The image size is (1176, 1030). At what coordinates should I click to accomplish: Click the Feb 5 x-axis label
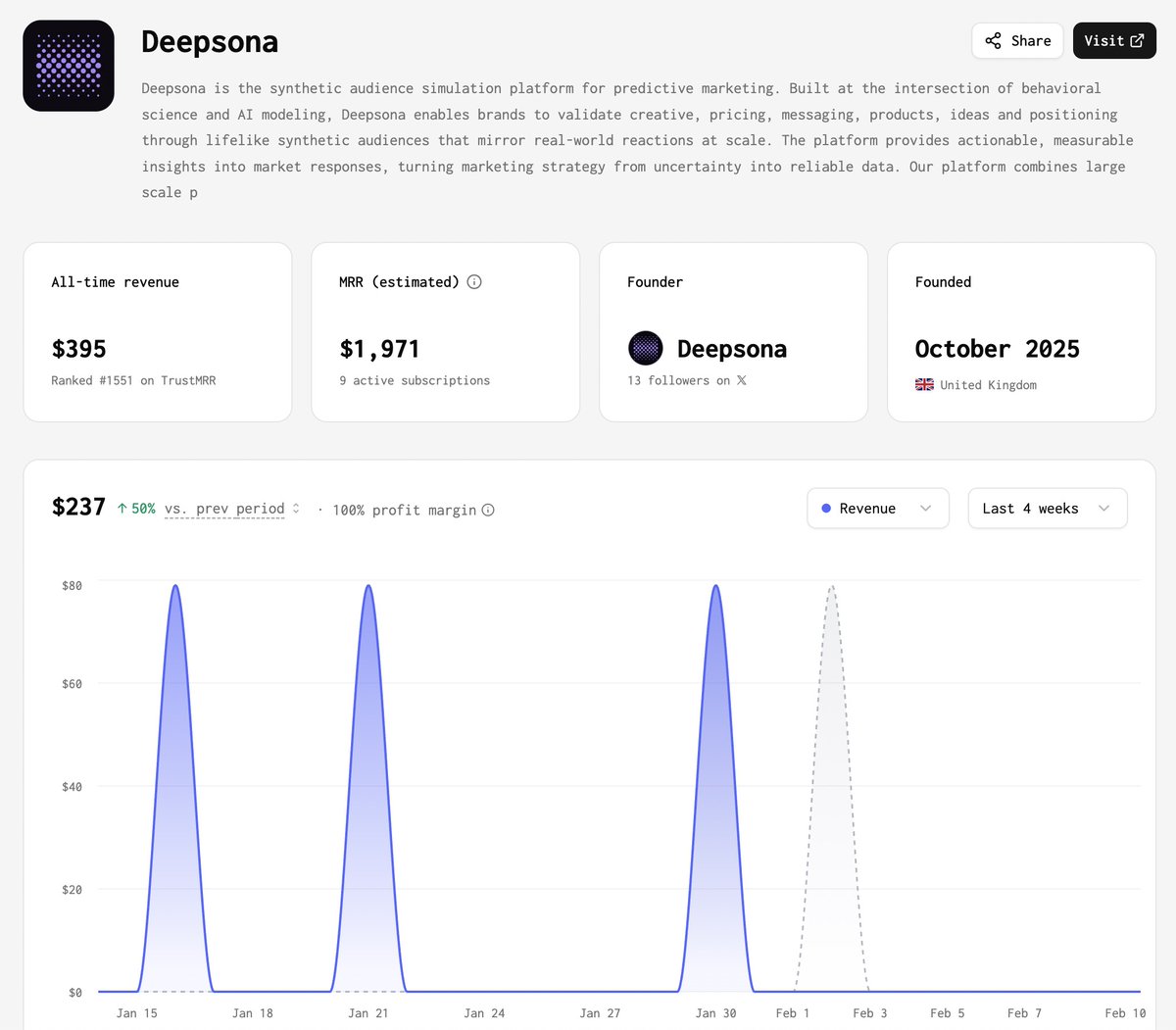point(947,1012)
